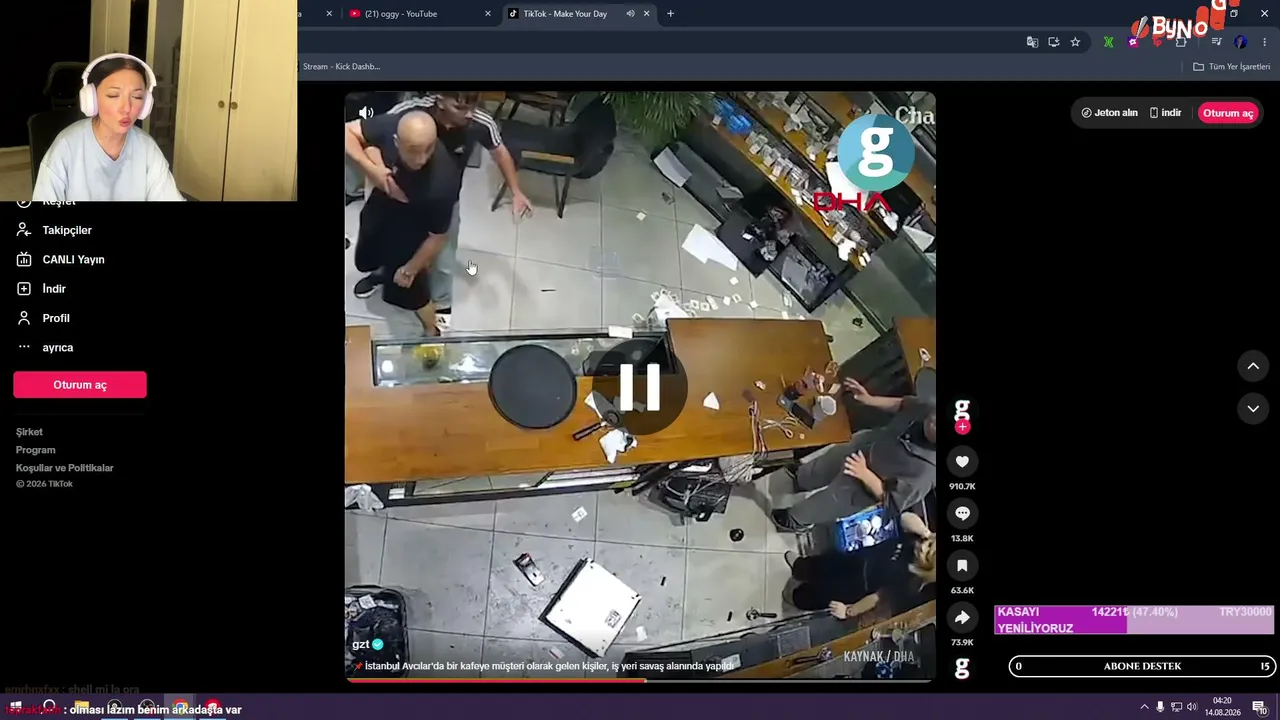Open the Chrome profile avatar
Screen dimensions: 1280x720
[1240, 42]
